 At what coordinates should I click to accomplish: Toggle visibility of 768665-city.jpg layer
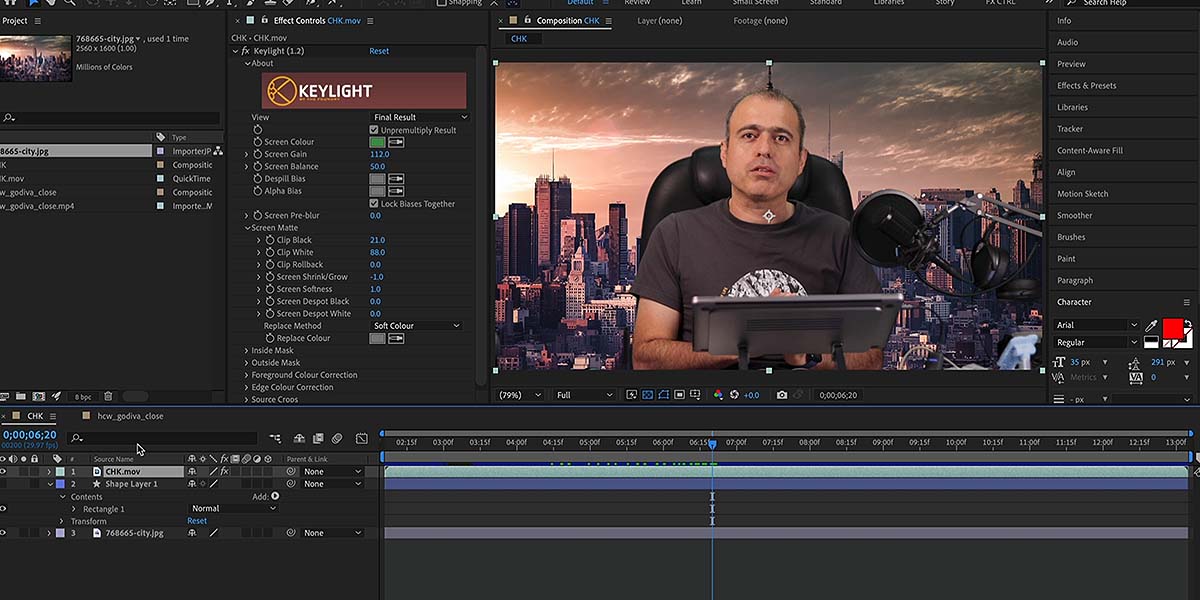[3, 533]
